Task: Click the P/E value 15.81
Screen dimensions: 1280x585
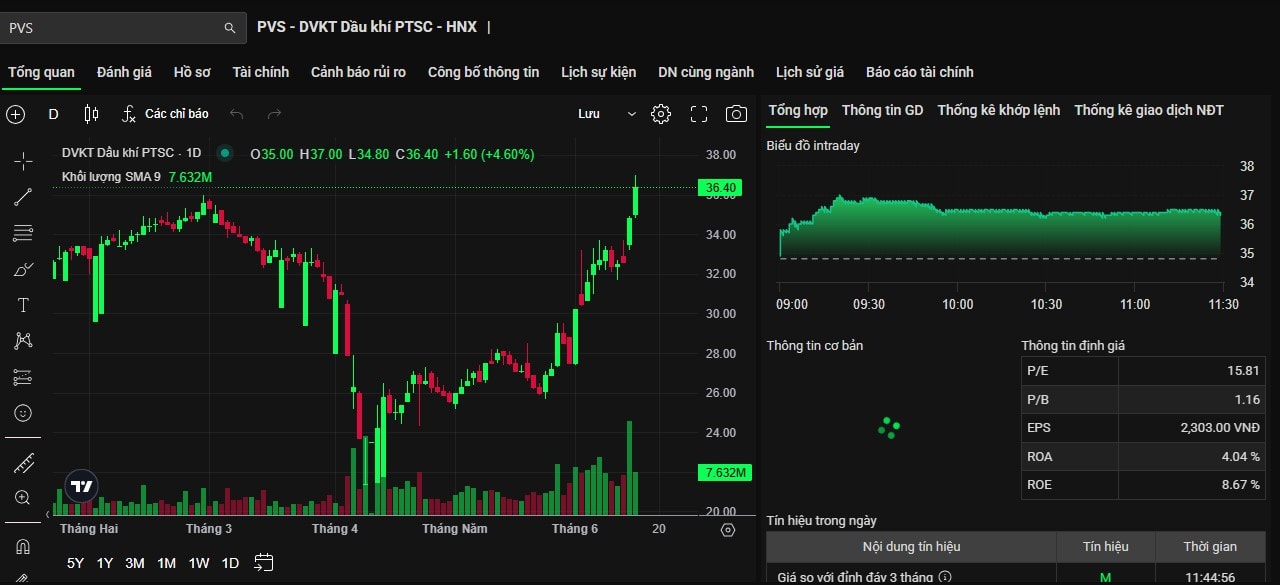Action: 1243,371
